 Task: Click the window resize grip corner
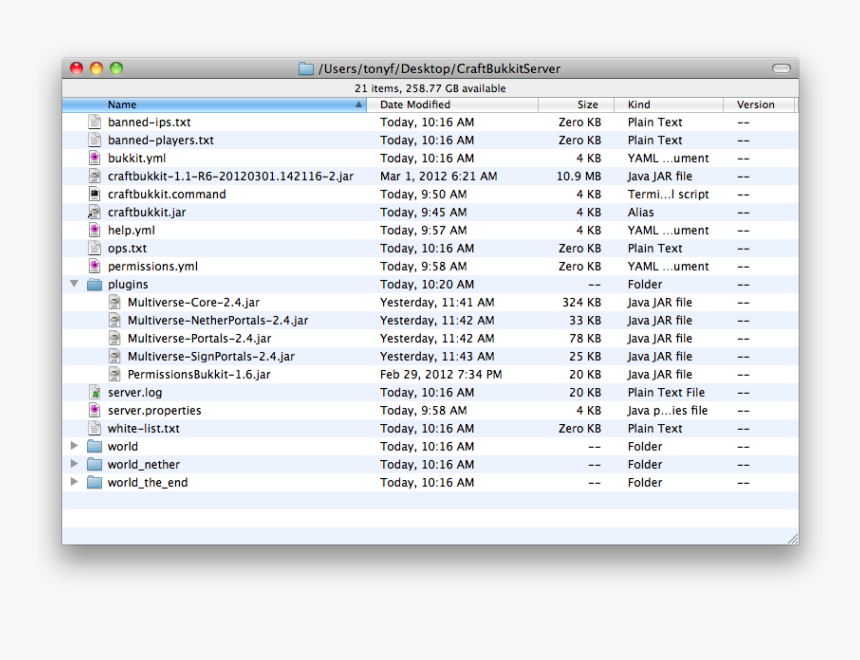(793, 539)
